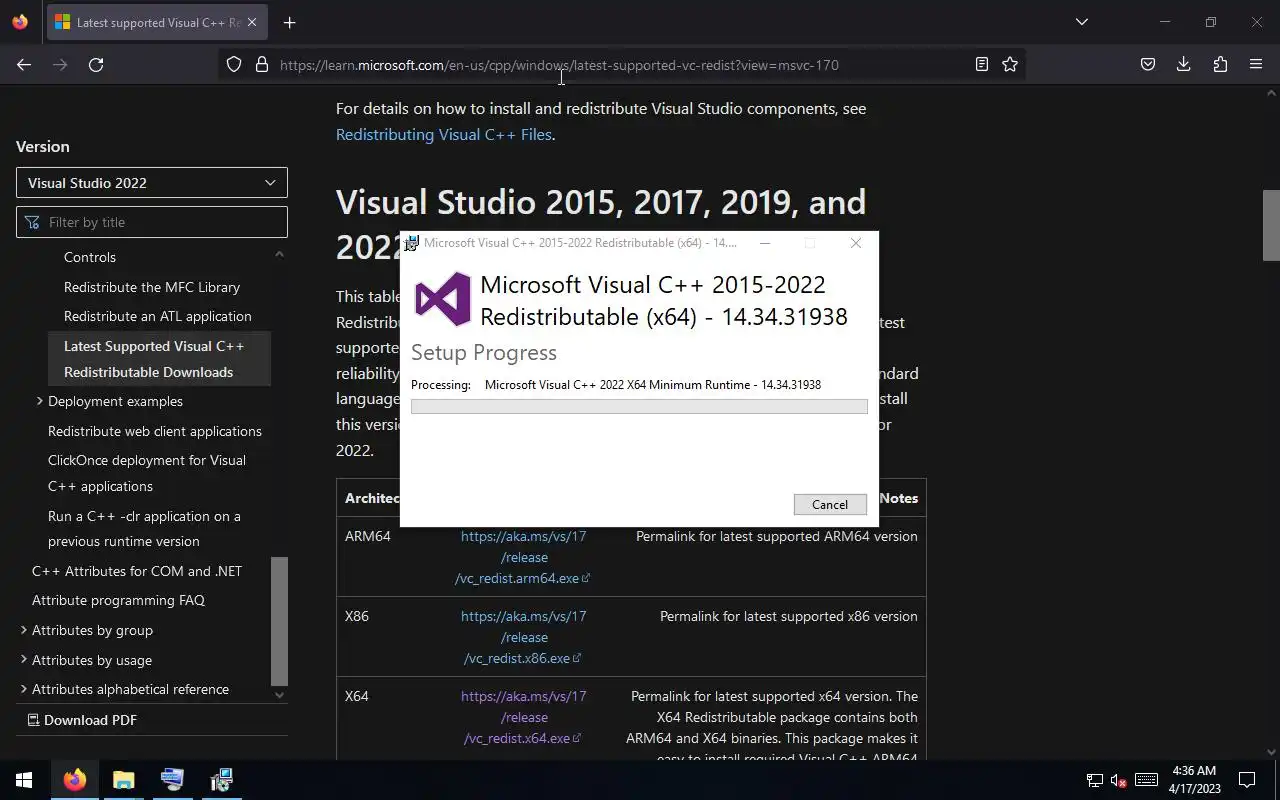Image resolution: width=1280 pixels, height=800 pixels.
Task: Open the Firefox downloads panel
Action: pos(1183,64)
